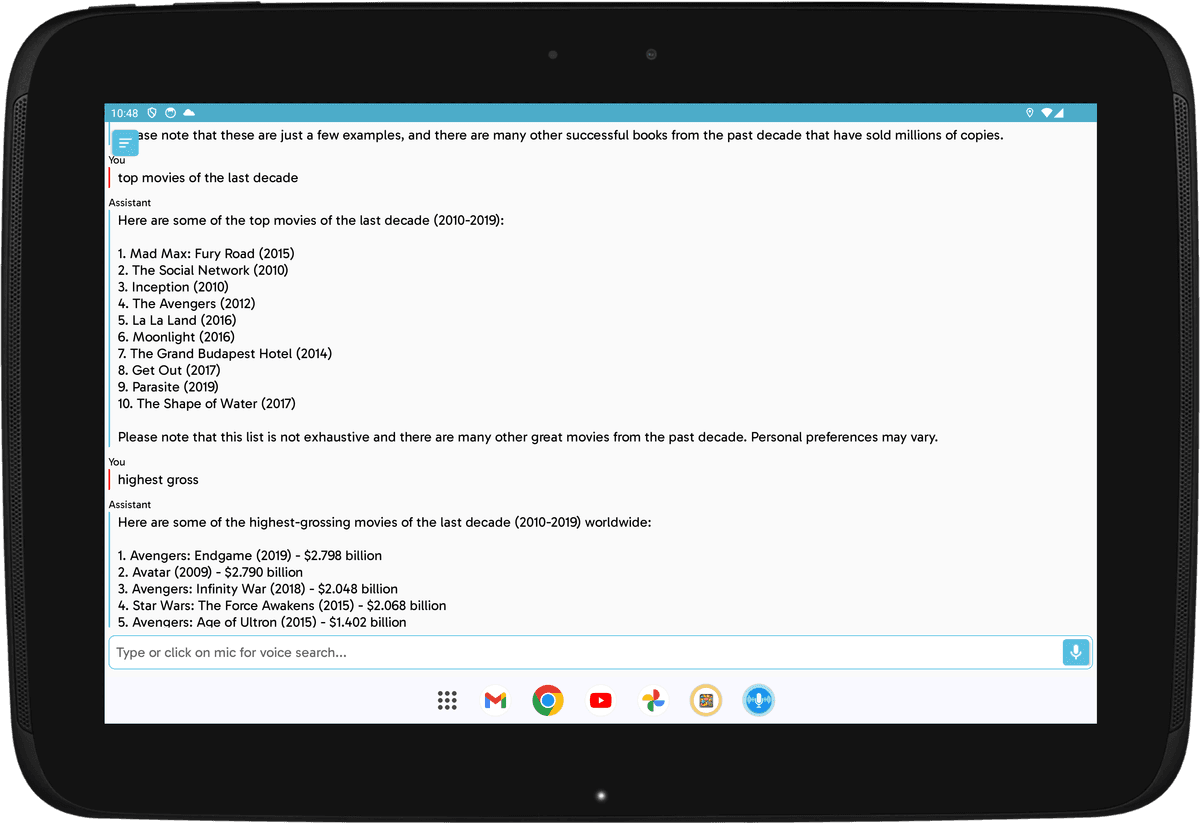The width and height of the screenshot is (1200, 824).
Task: Select the 'top movies of the last decade' message
Action: 208,178
